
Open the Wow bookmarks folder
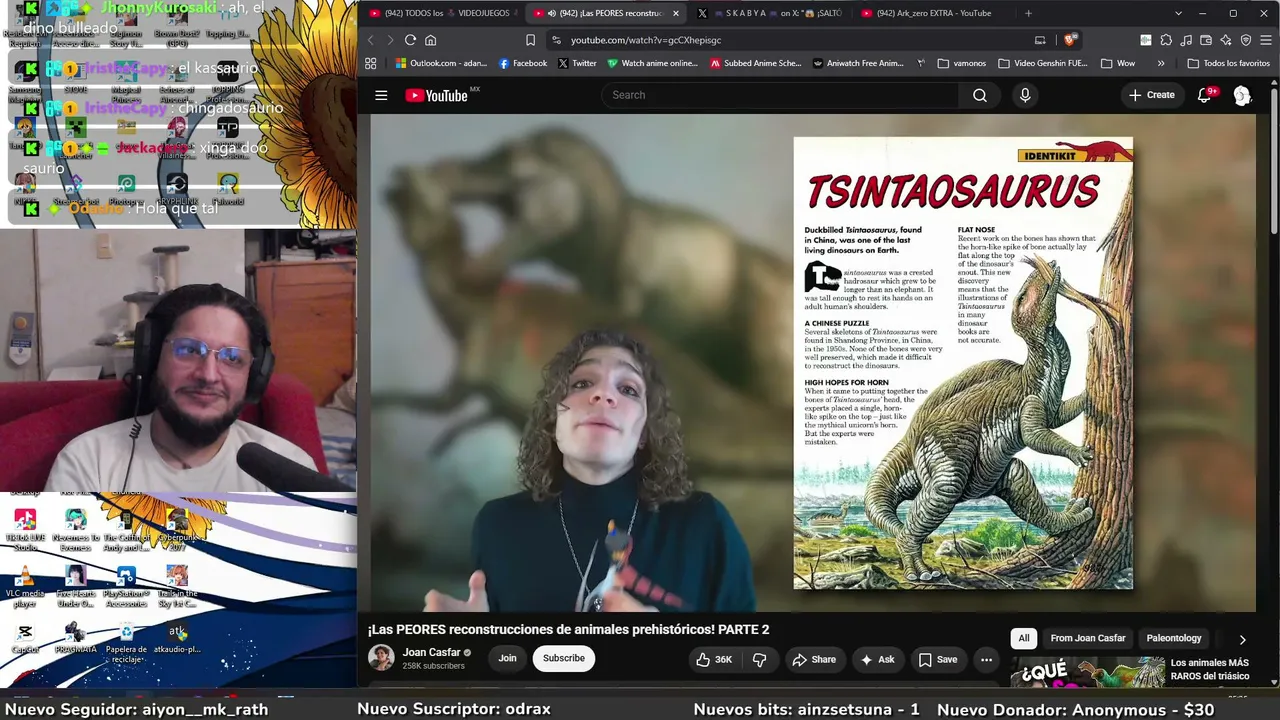pyautogui.click(x=1118, y=63)
